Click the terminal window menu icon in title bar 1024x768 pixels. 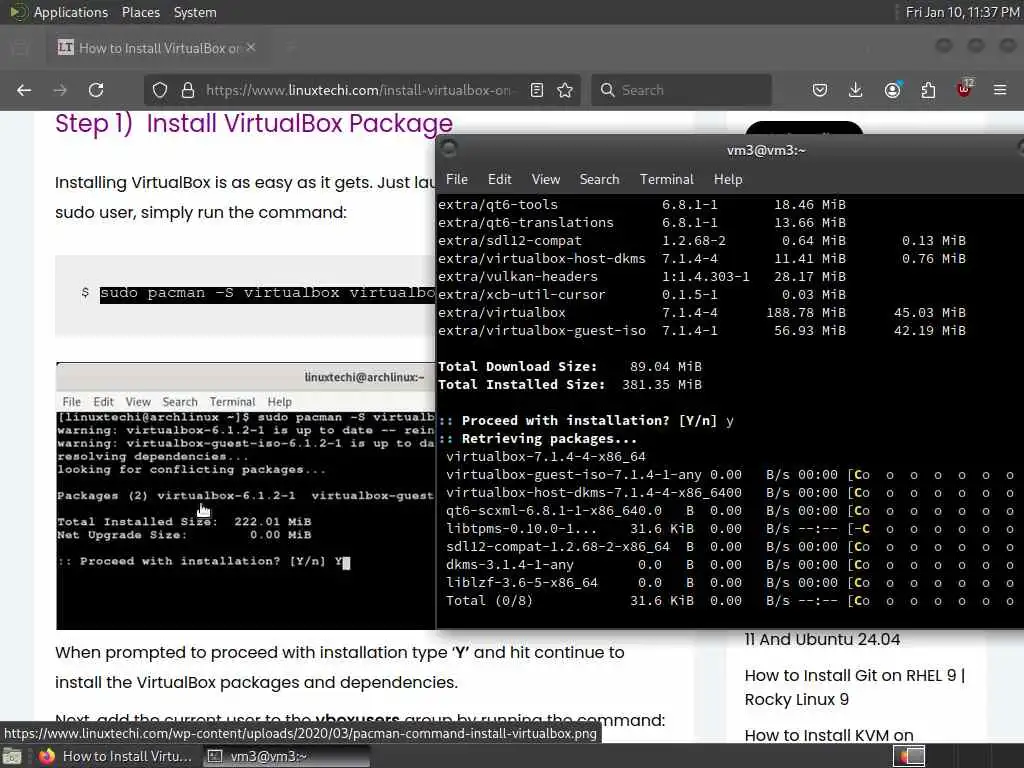point(449,148)
